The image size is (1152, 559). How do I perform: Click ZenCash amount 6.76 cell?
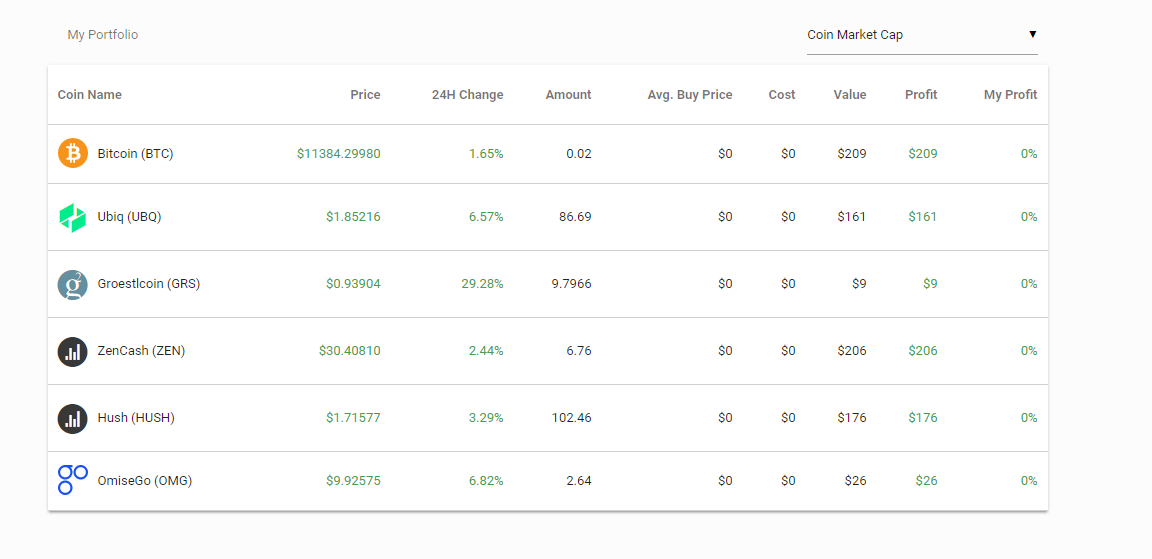tap(578, 351)
